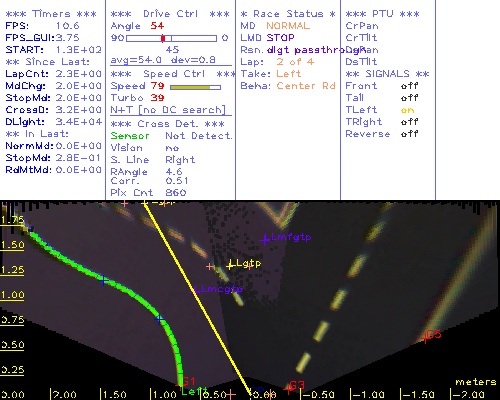Toggle the Reverse signal 'off' indicator

[x=410, y=134]
